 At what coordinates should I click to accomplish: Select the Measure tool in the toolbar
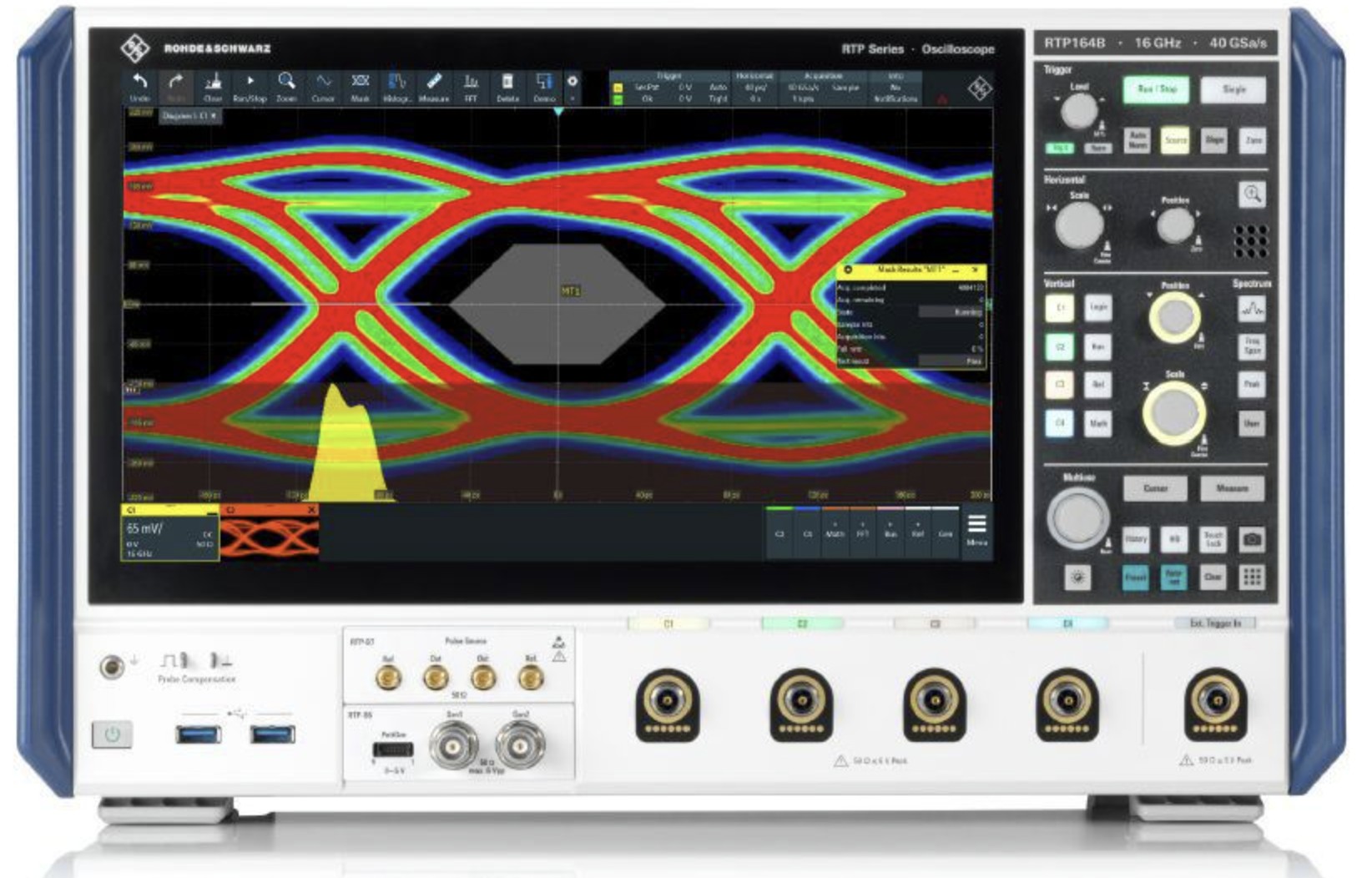(x=434, y=86)
